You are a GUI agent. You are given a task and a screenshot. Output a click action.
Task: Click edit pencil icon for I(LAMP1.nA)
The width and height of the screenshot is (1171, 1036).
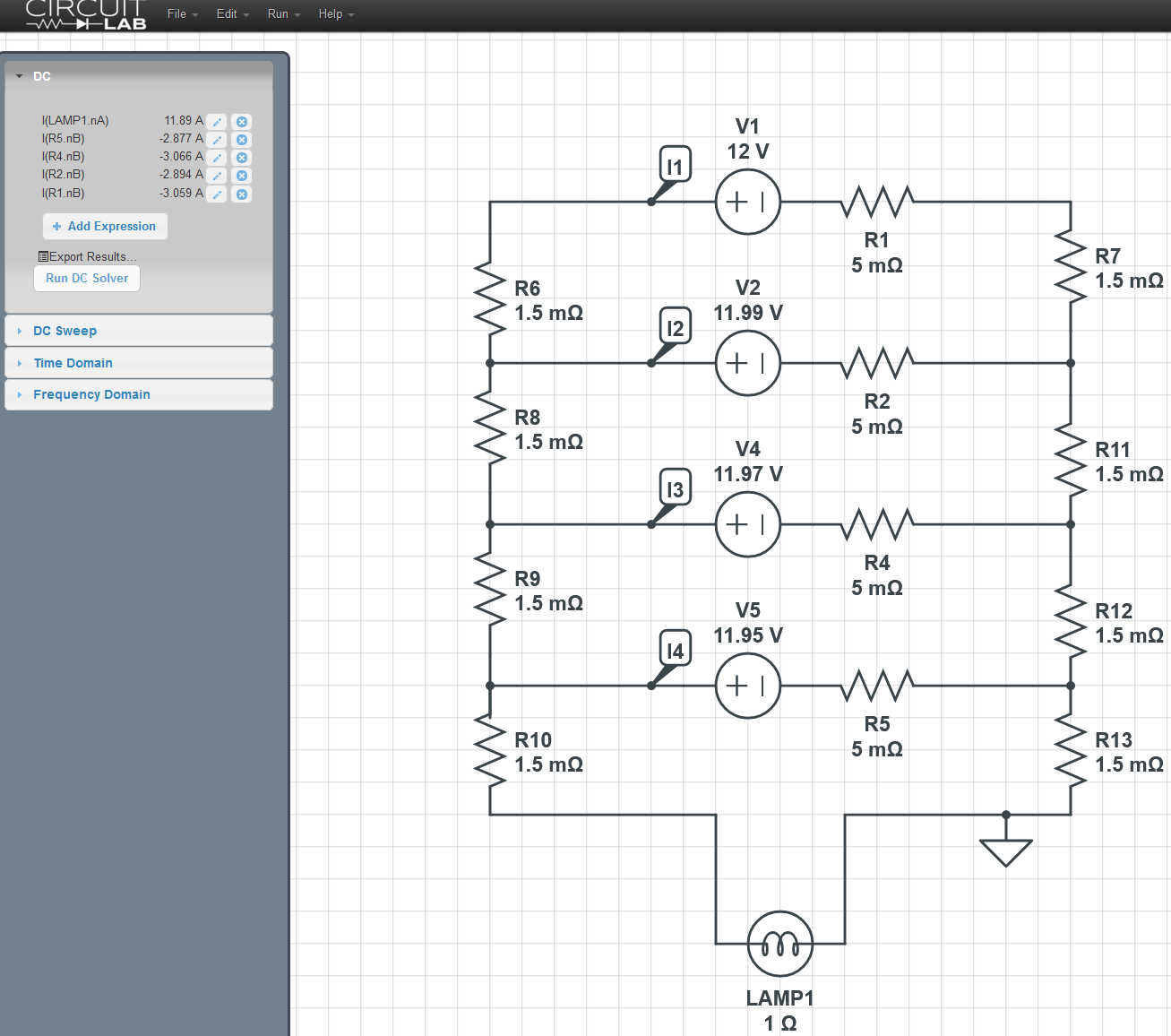coord(217,122)
